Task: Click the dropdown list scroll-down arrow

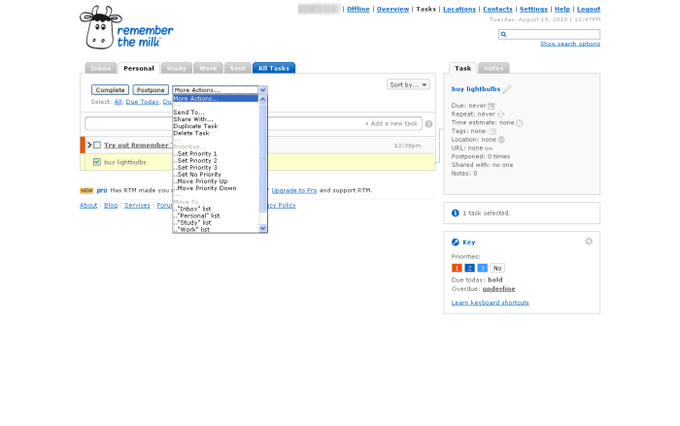Action: click(262, 228)
